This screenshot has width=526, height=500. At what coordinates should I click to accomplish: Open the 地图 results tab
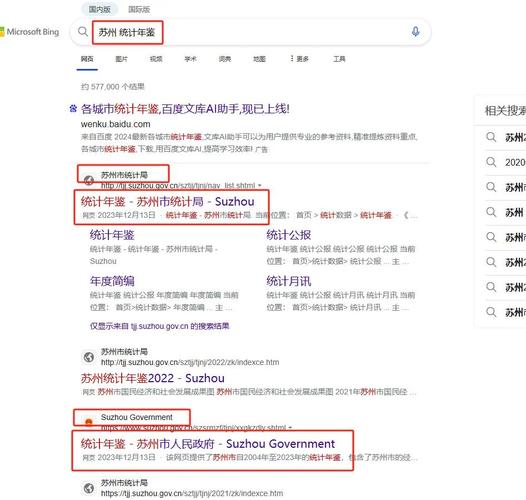tap(259, 59)
